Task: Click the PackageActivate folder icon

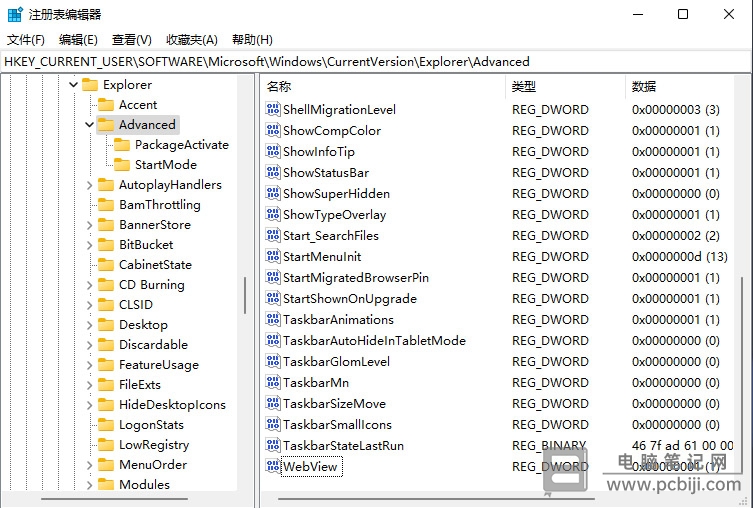Action: pyautogui.click(x=121, y=145)
